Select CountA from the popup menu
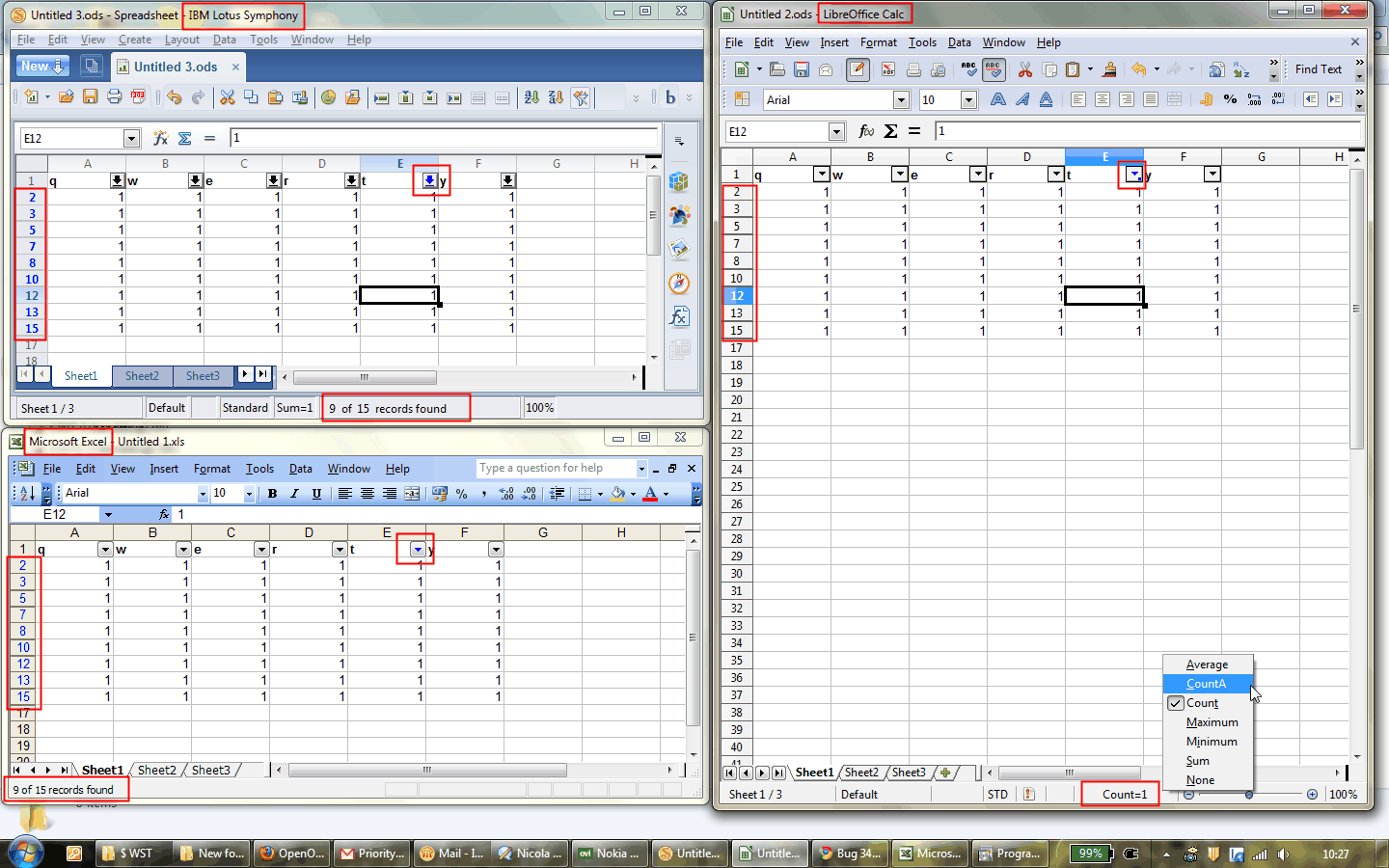Screen dimensions: 1389x868 [1206, 684]
